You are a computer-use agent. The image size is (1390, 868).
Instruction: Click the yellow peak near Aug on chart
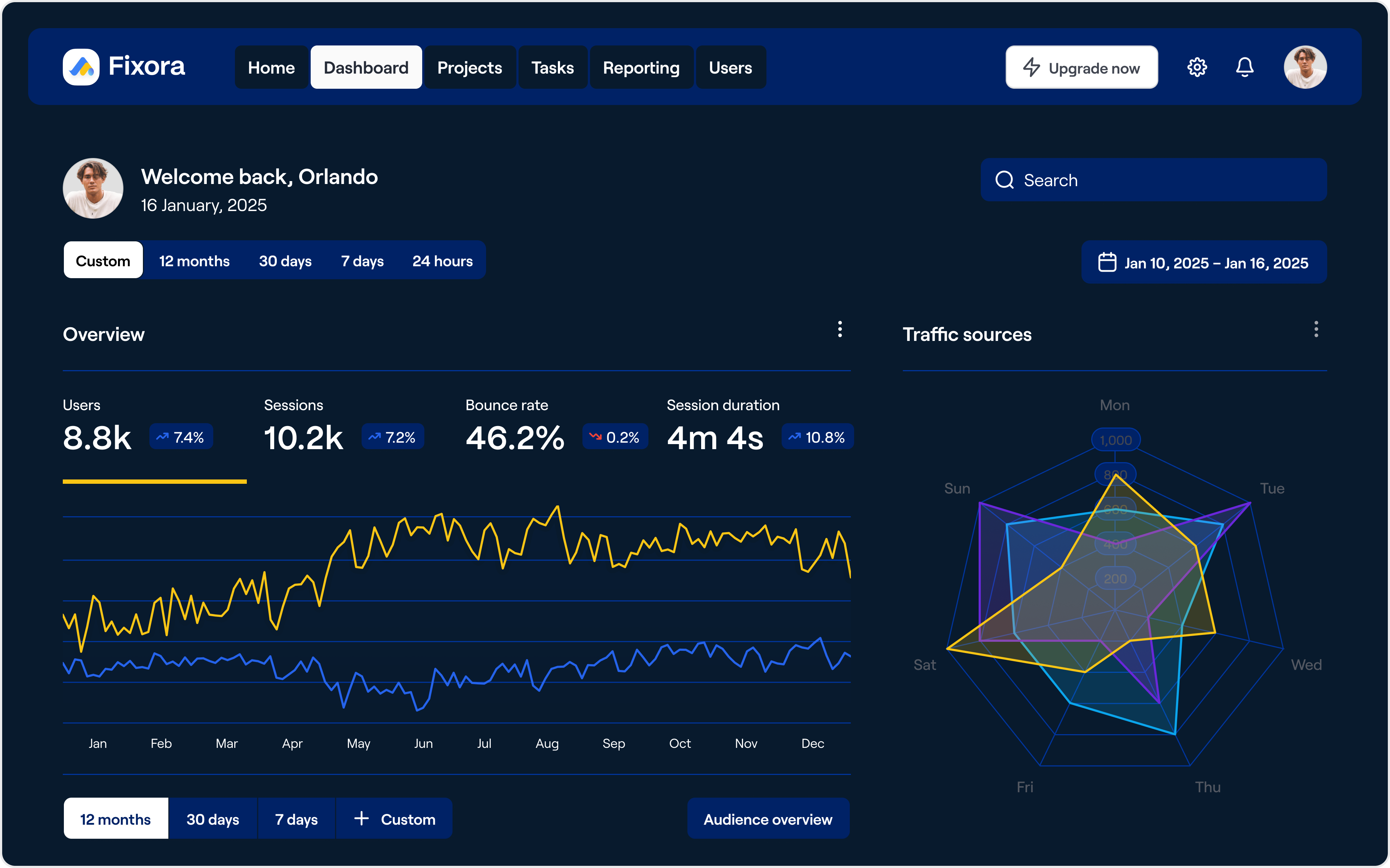coord(557,507)
